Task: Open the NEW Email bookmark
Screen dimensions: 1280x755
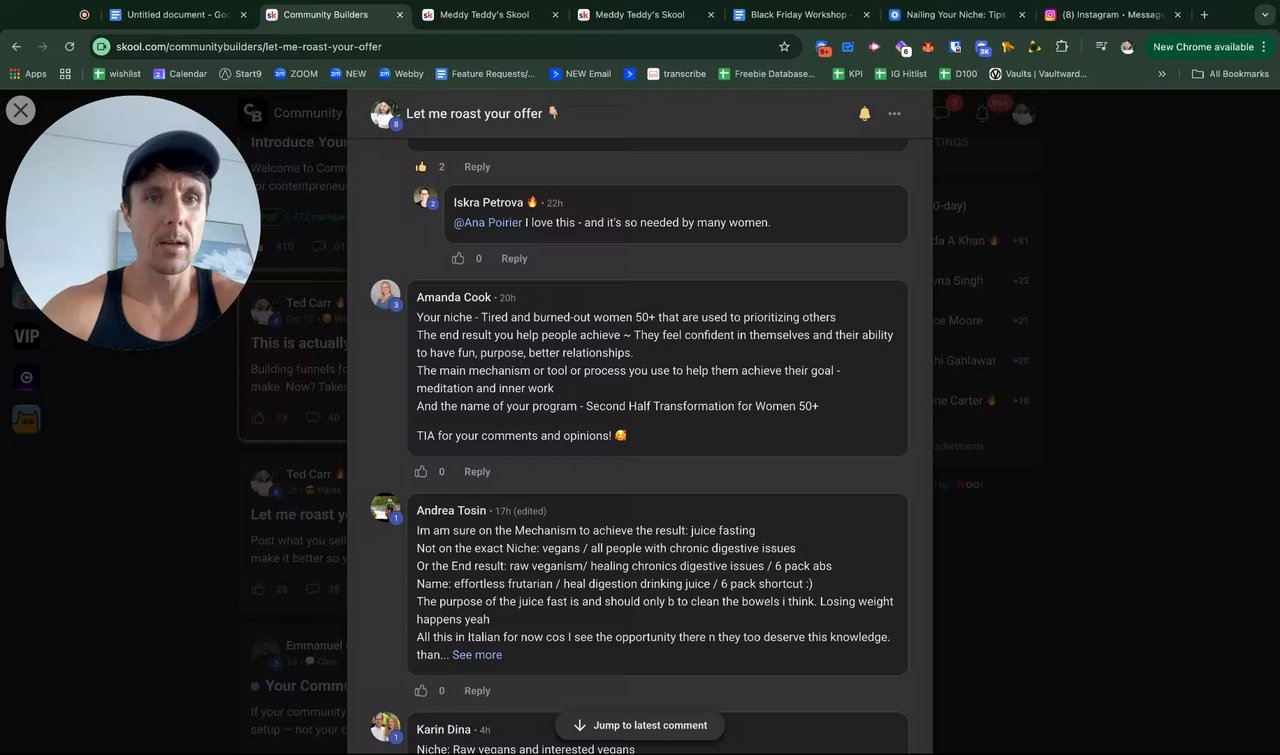Action: [580, 74]
